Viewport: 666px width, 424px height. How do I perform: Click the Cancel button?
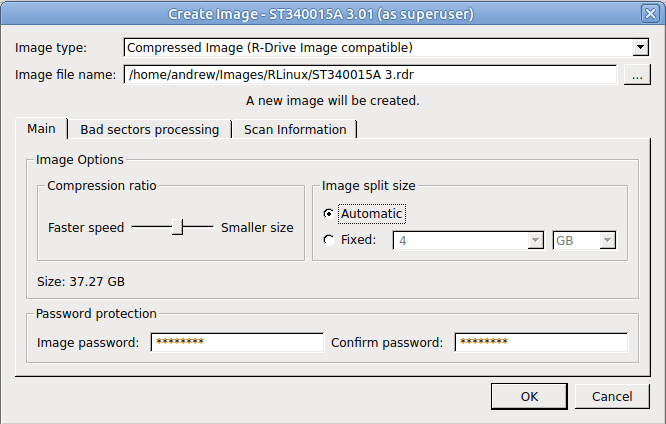click(x=612, y=396)
